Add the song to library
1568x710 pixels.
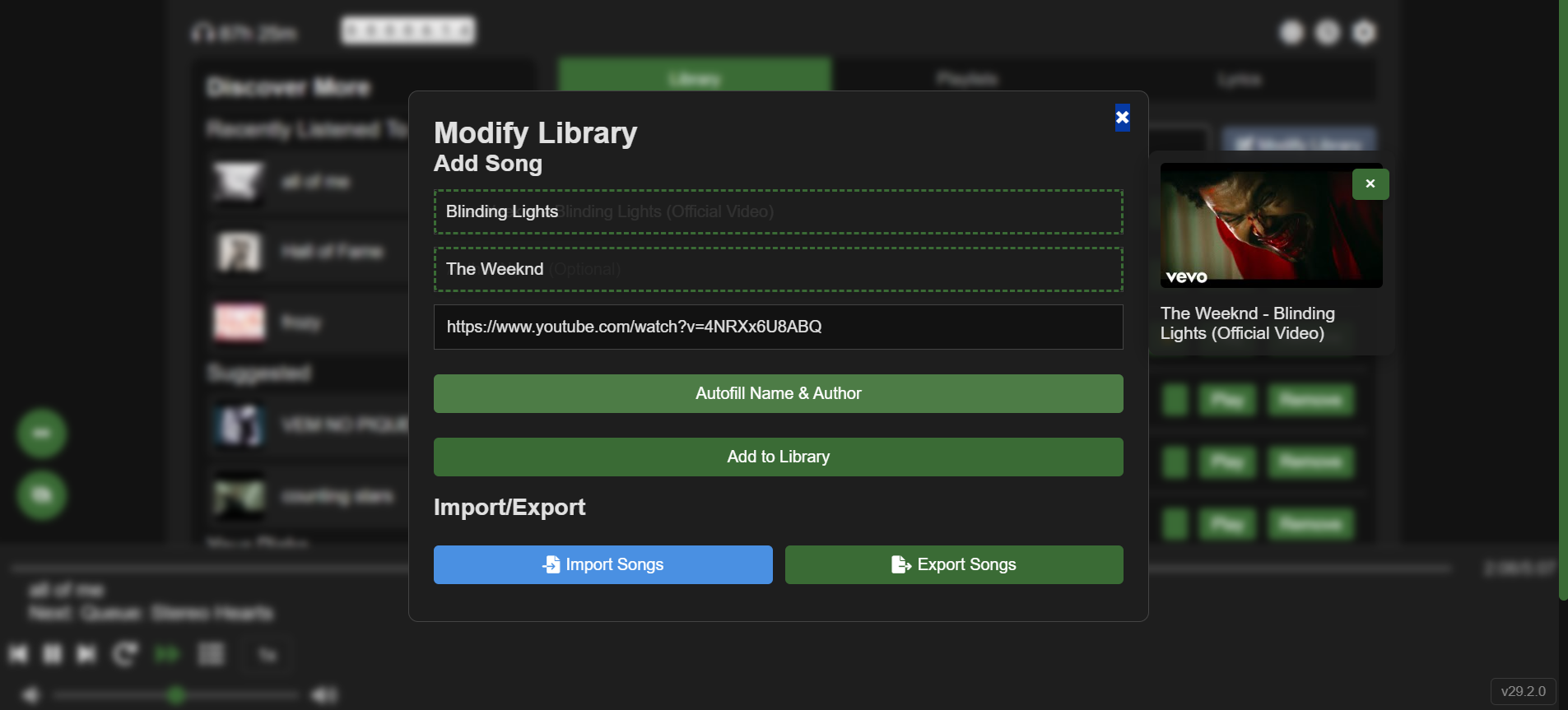778,457
